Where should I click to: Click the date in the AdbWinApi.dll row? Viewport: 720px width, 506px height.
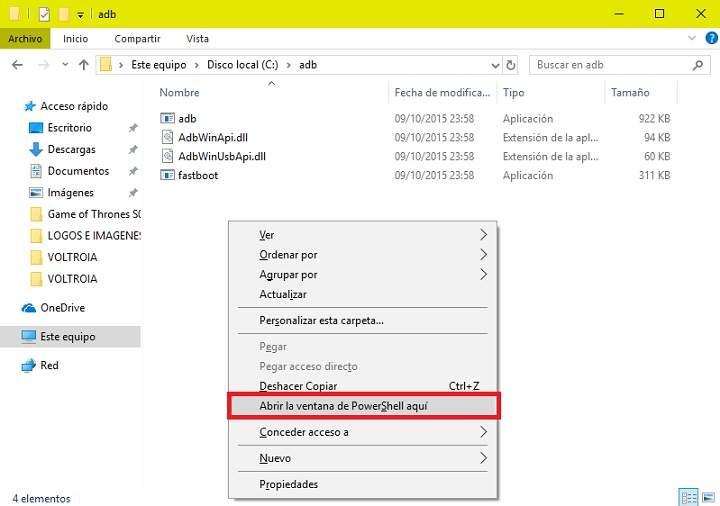(434, 137)
